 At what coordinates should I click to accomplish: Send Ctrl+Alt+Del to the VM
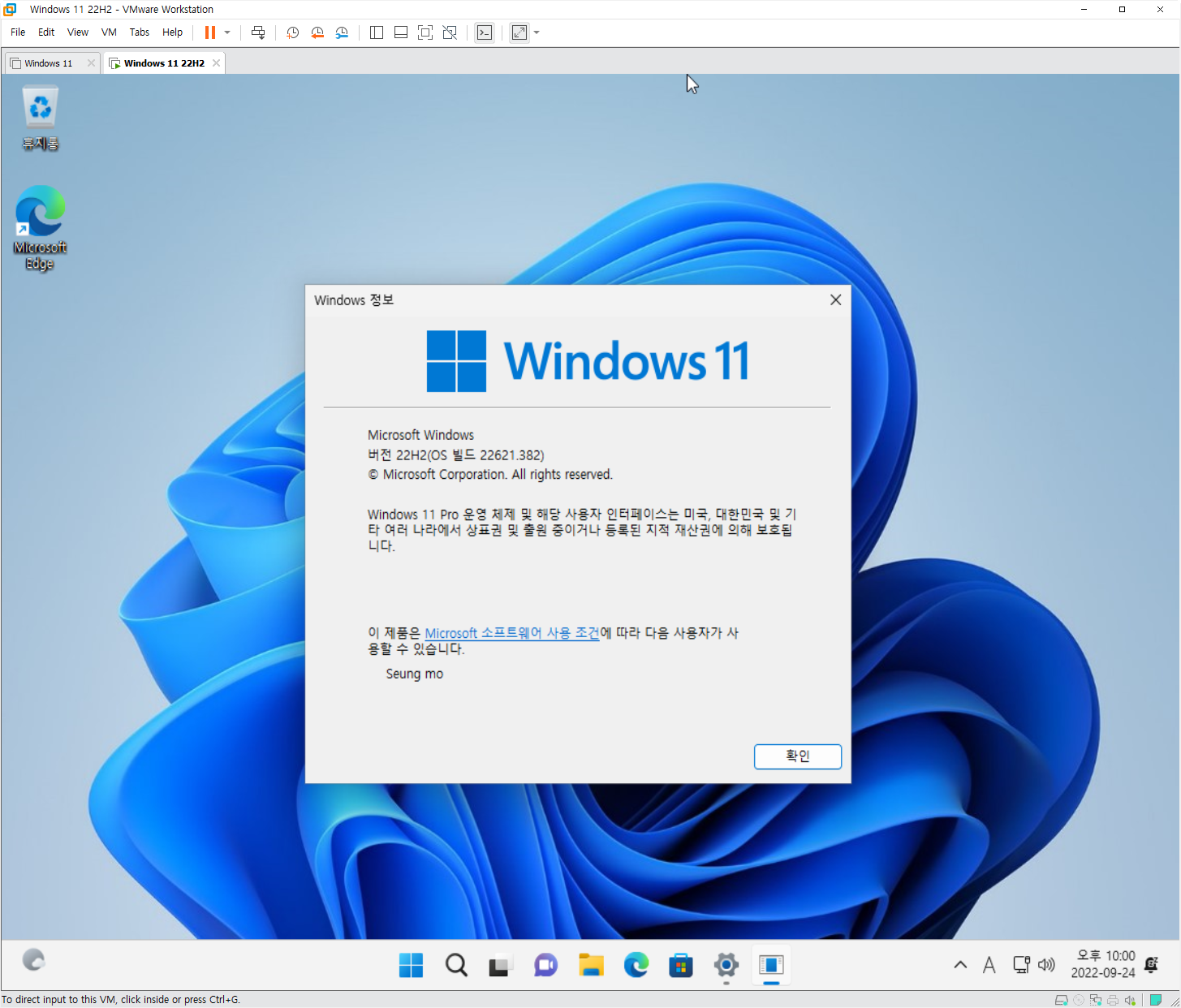(258, 32)
